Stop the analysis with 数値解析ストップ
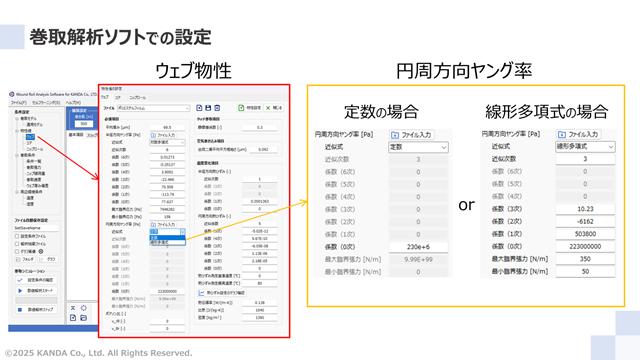 tap(36, 309)
